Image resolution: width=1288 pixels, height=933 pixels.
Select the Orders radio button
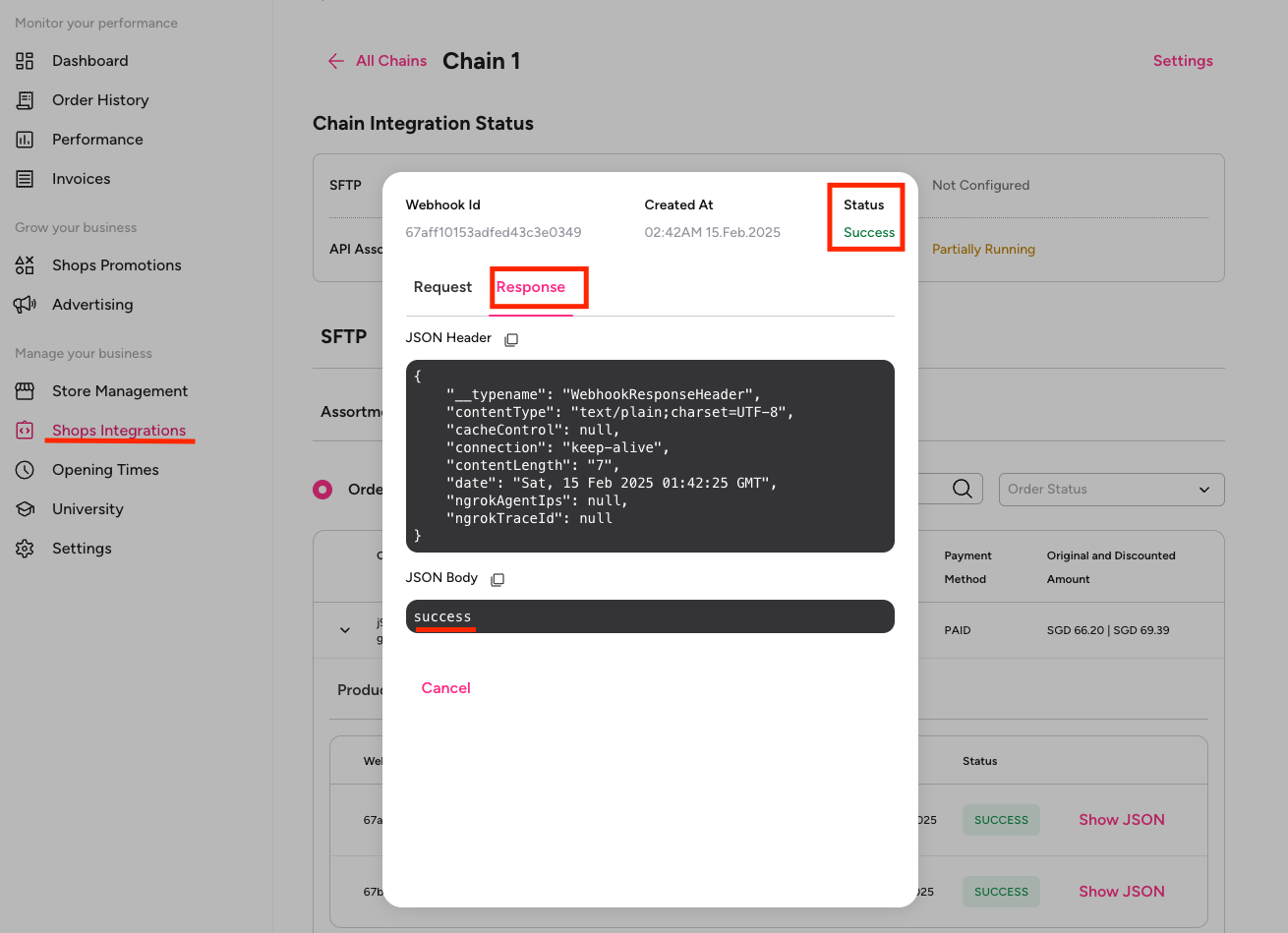click(x=322, y=489)
